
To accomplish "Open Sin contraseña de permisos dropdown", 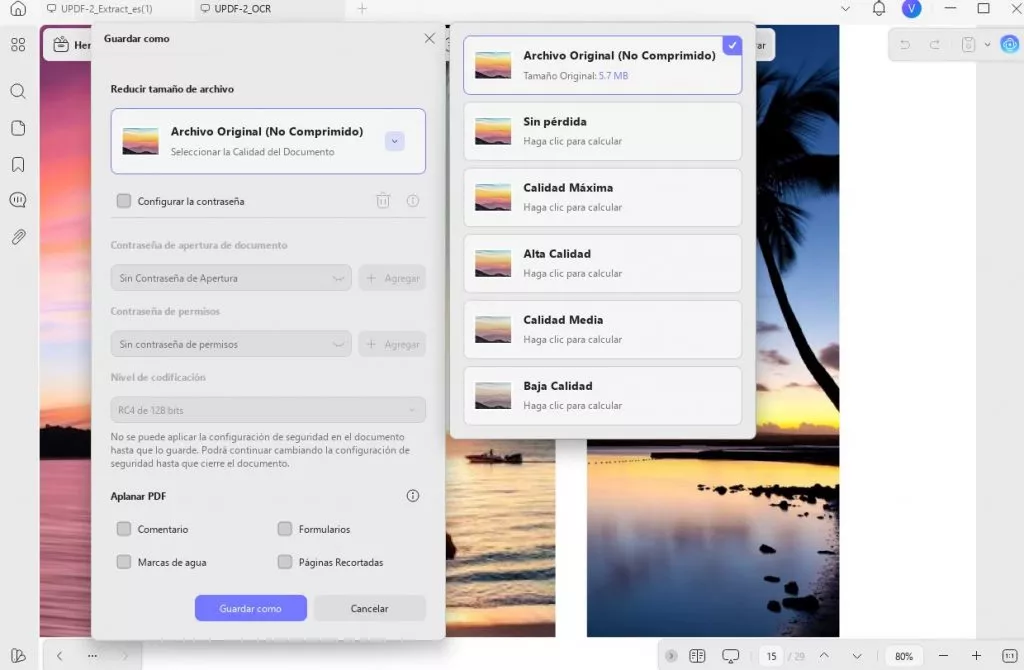I will click(231, 344).
